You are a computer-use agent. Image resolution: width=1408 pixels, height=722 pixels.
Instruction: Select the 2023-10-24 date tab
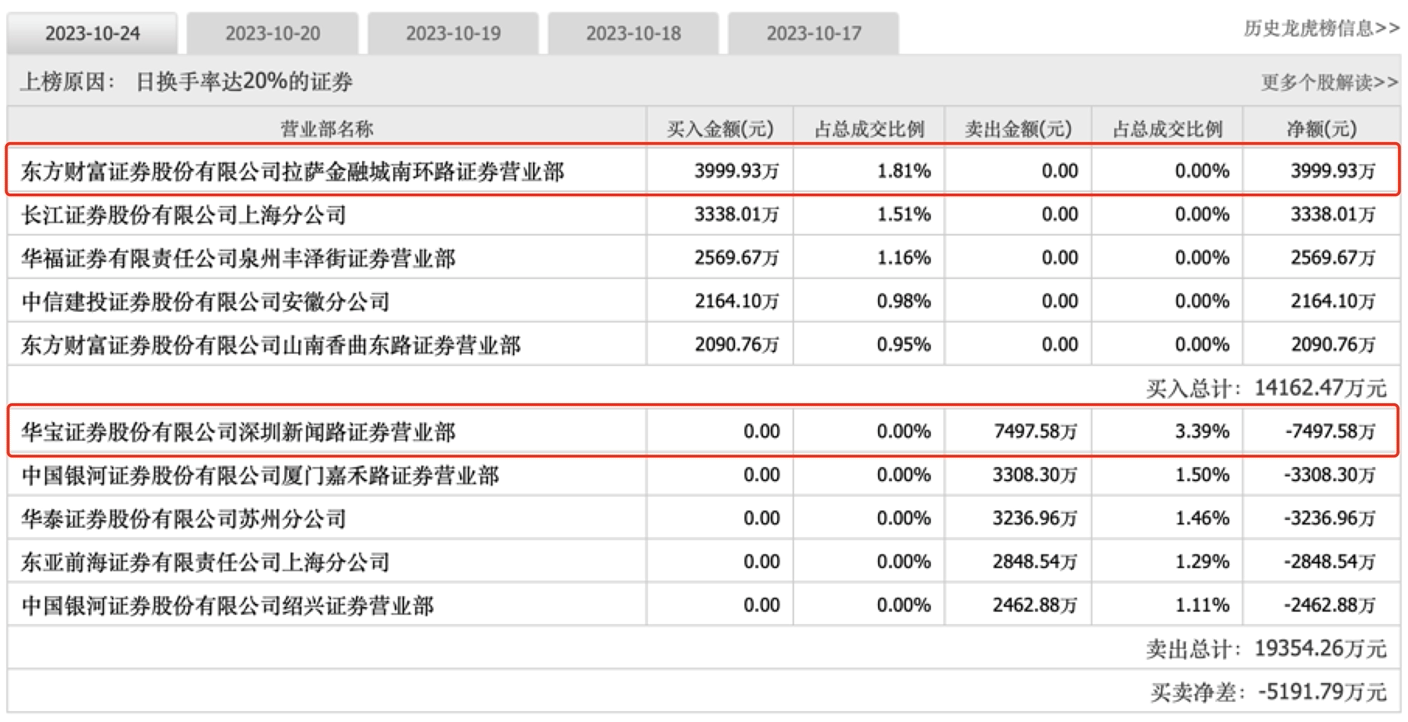93,33
